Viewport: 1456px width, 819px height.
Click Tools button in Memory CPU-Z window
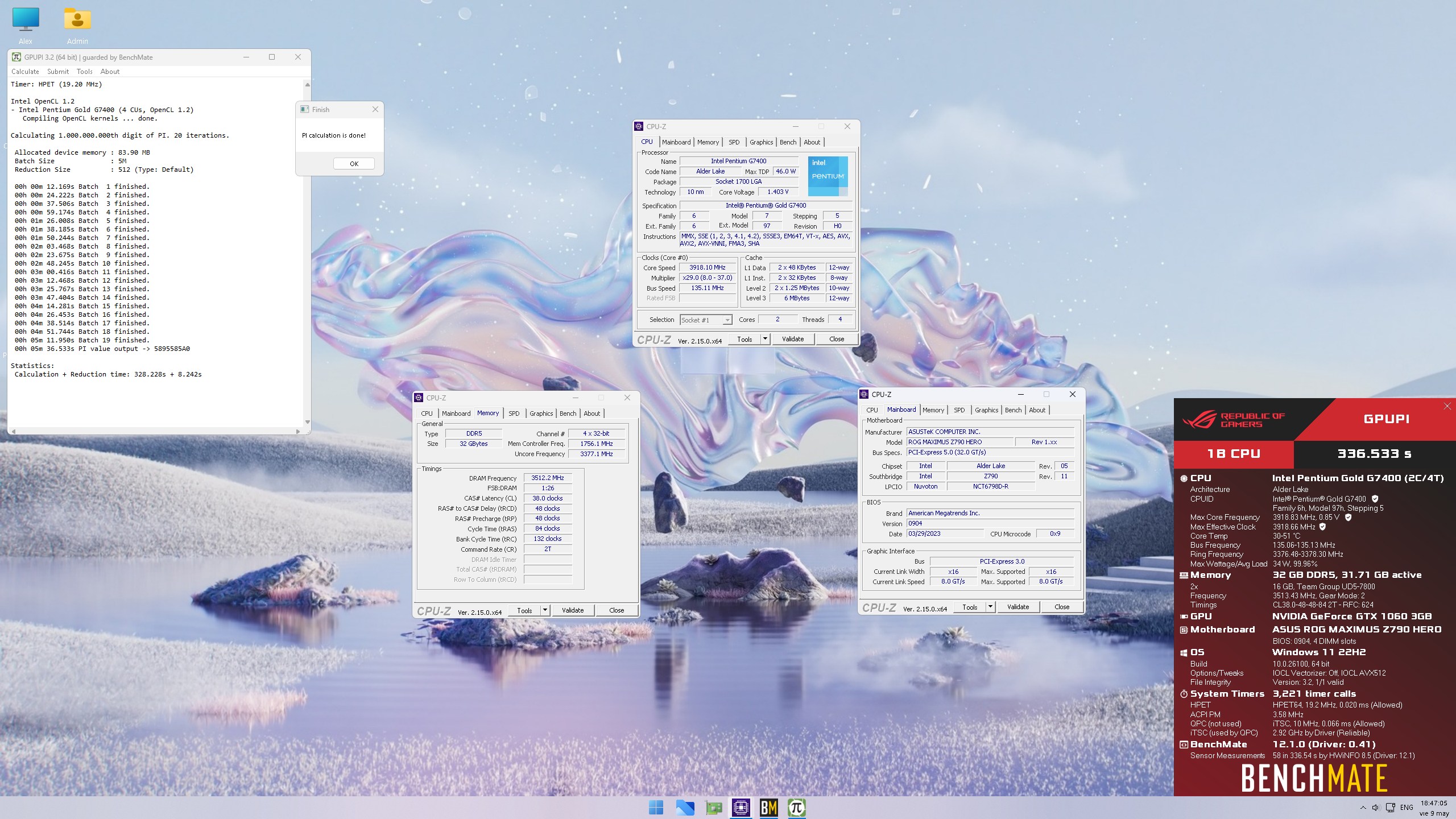pyautogui.click(x=524, y=611)
